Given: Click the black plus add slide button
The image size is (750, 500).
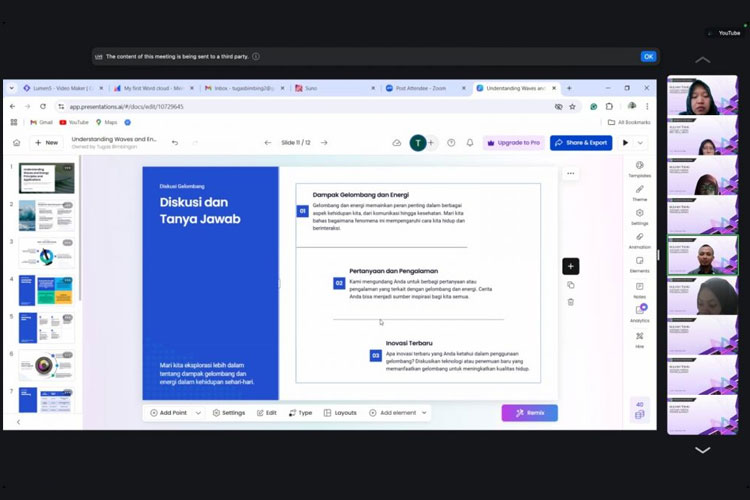Looking at the screenshot, I should [571, 266].
